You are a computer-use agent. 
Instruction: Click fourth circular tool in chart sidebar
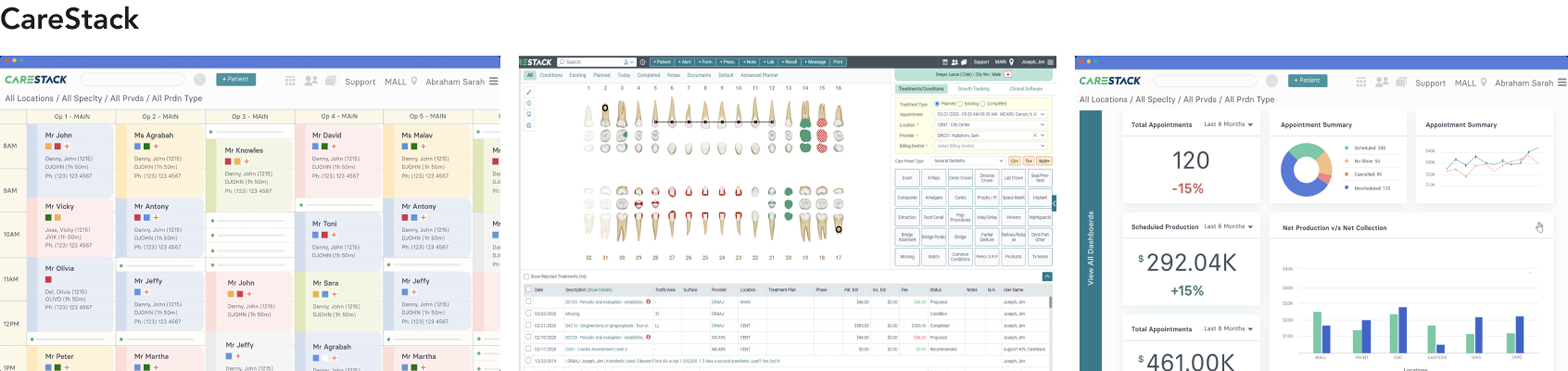[529, 126]
